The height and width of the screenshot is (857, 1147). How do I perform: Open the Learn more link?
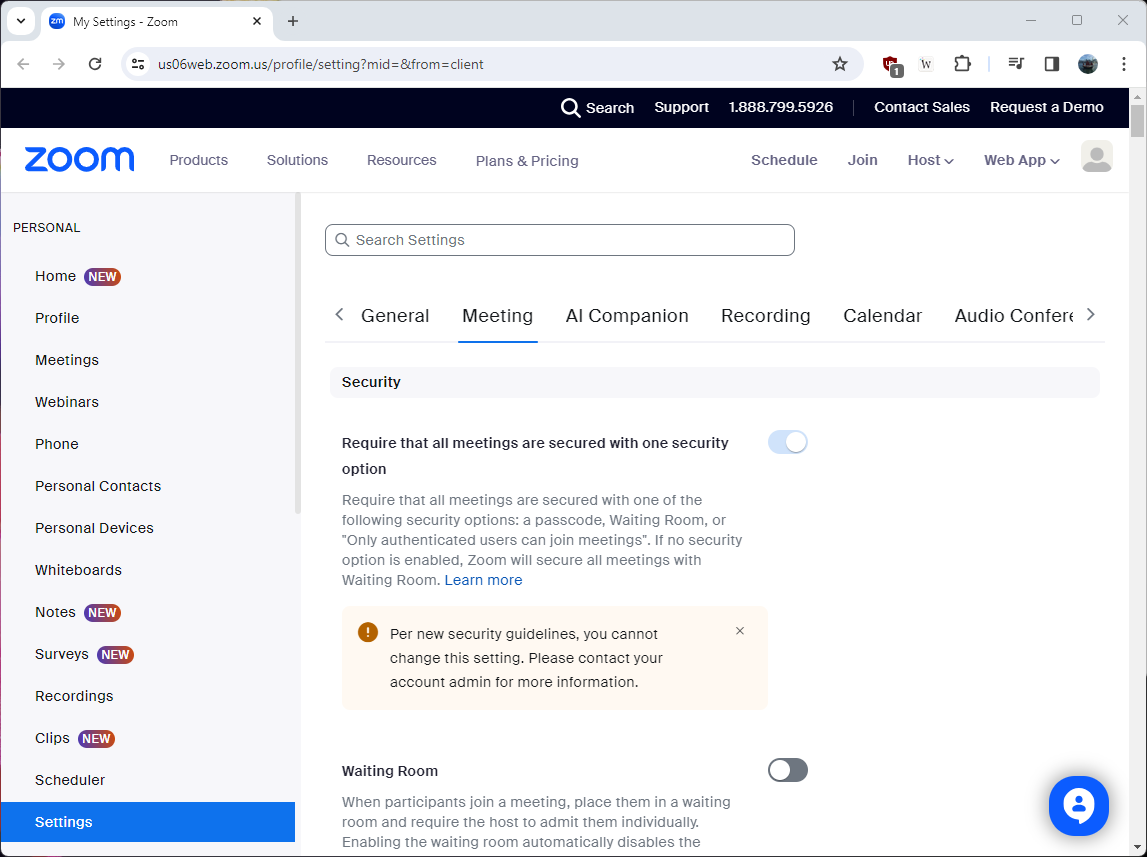(x=483, y=580)
